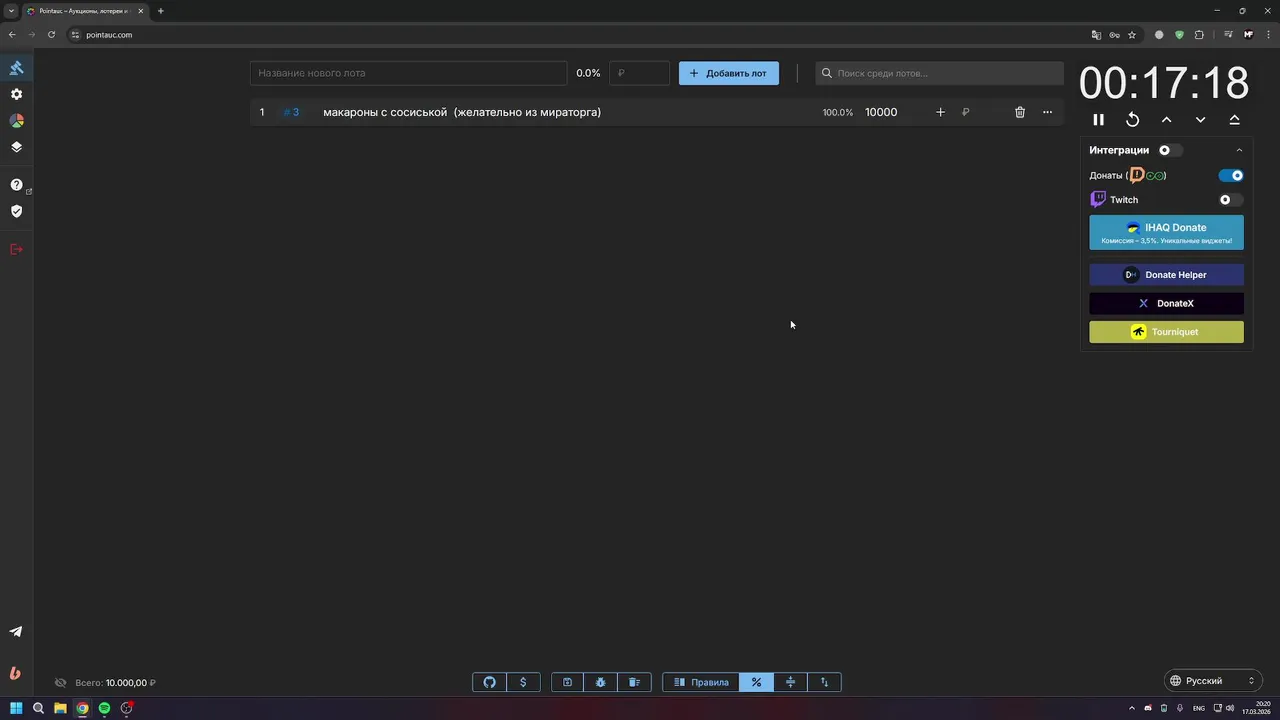Image resolution: width=1280 pixels, height=720 pixels.
Task: Click the #3 lot number label
Action: [x=291, y=112]
